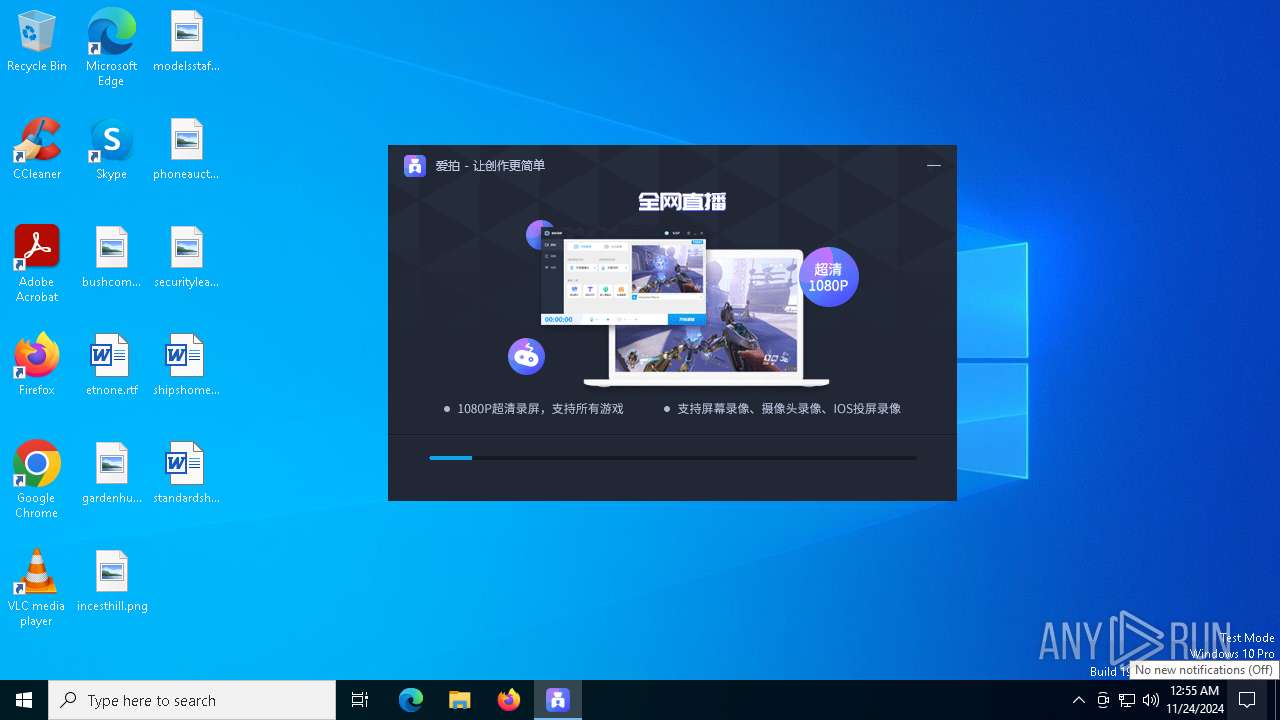Select the bushcom... image file icon
1280x720 pixels.
click(x=111, y=257)
